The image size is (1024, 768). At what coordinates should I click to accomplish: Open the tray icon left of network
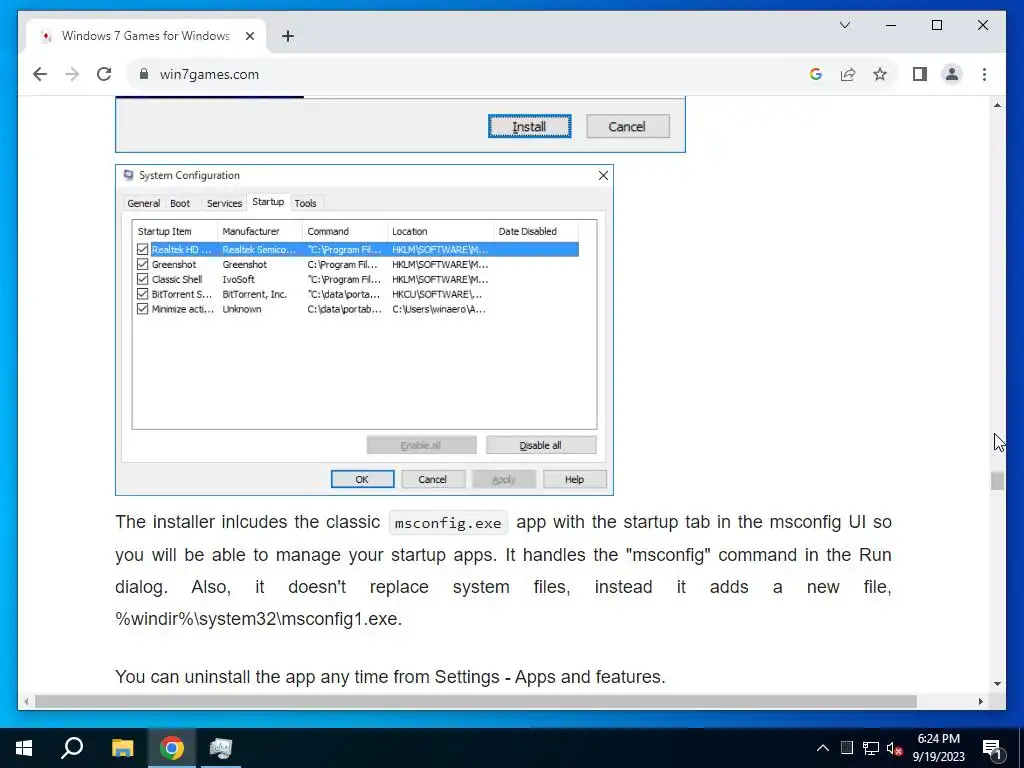(846, 748)
